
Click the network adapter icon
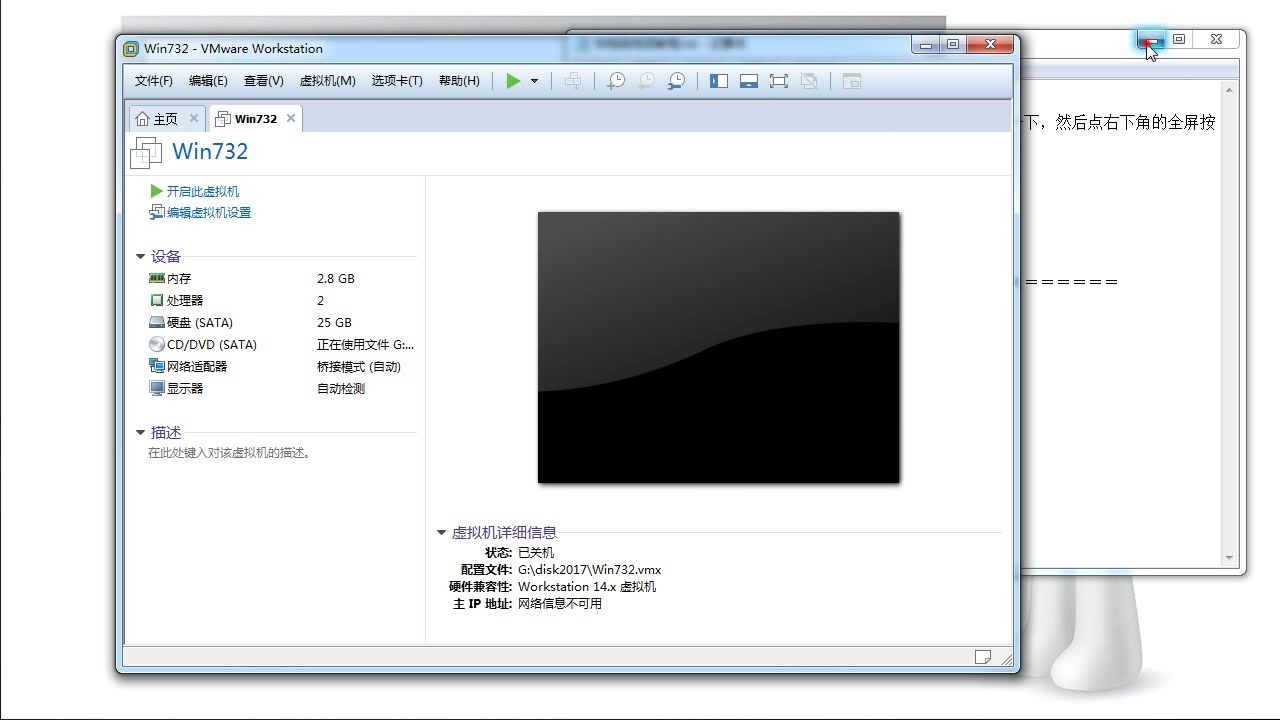pos(157,366)
